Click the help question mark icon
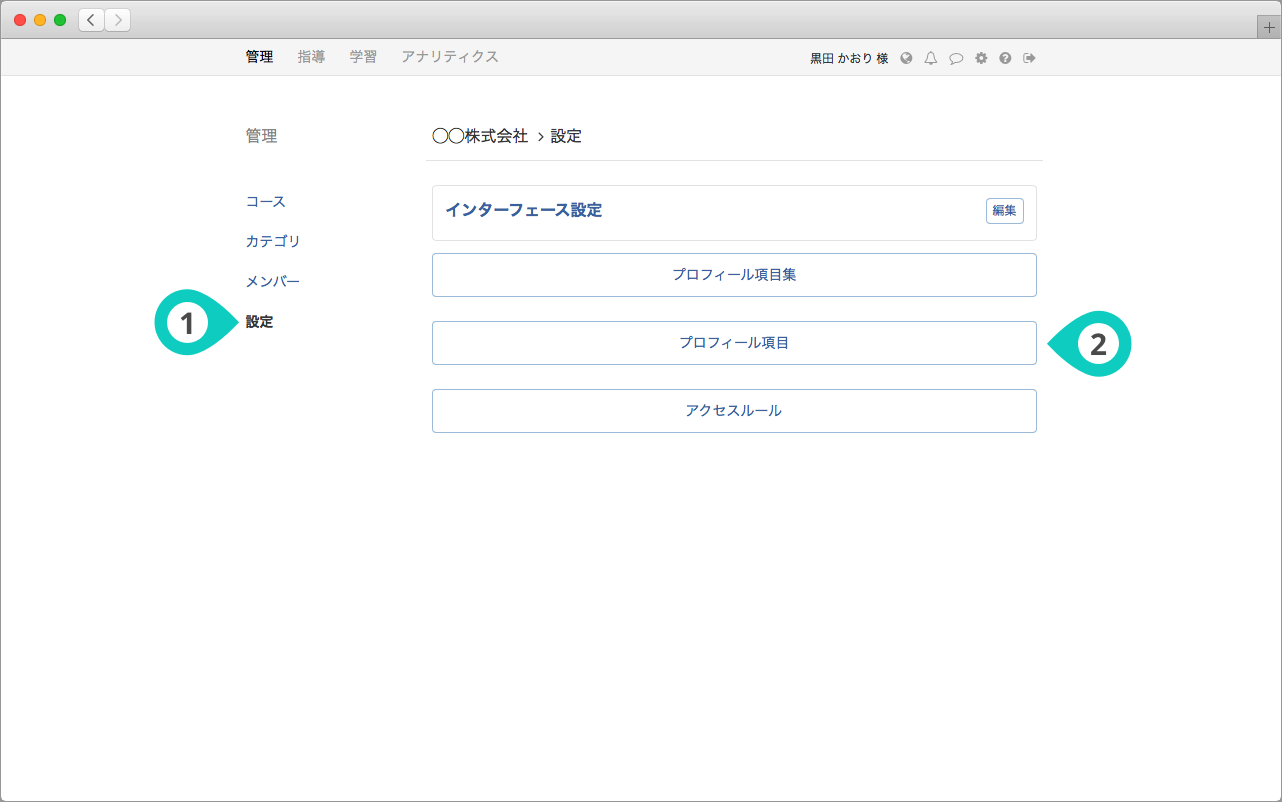The width and height of the screenshot is (1282, 802). click(1005, 58)
